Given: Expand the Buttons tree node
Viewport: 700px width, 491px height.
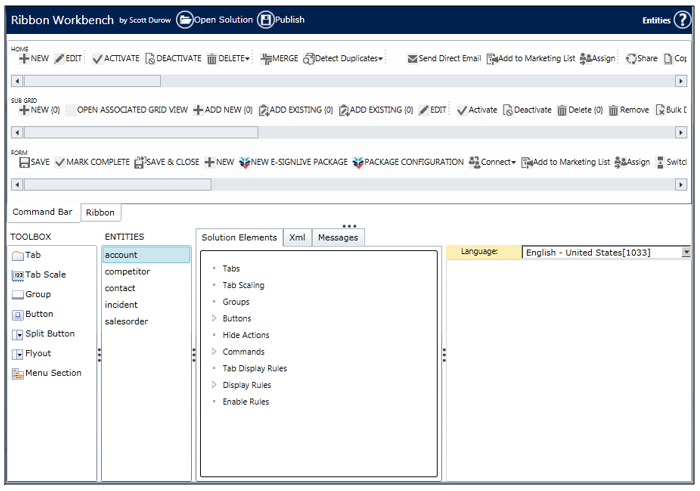Looking at the screenshot, I should 214,319.
